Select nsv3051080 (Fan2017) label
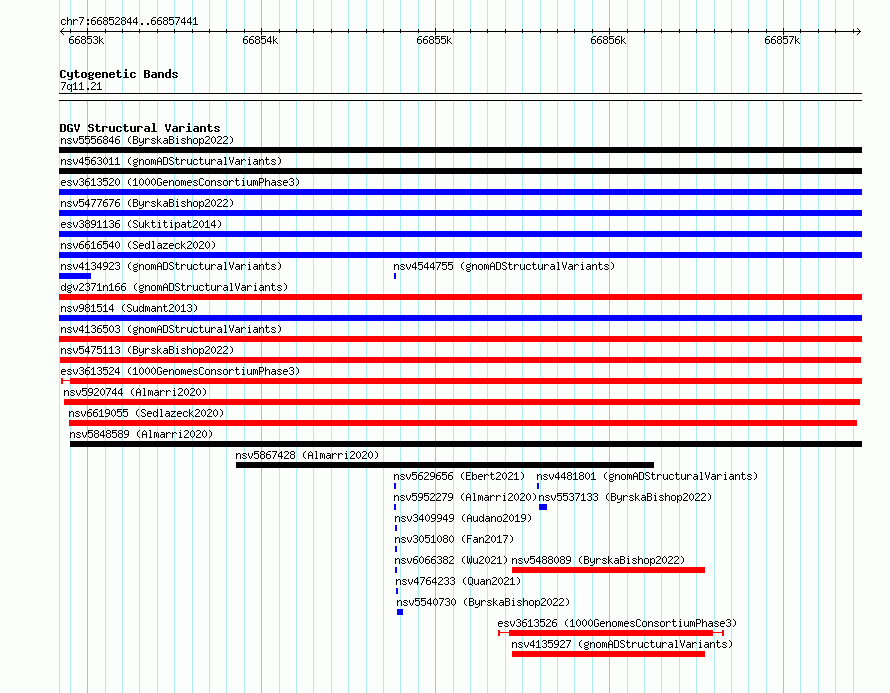Screen dimensions: 890x693 tap(454, 539)
